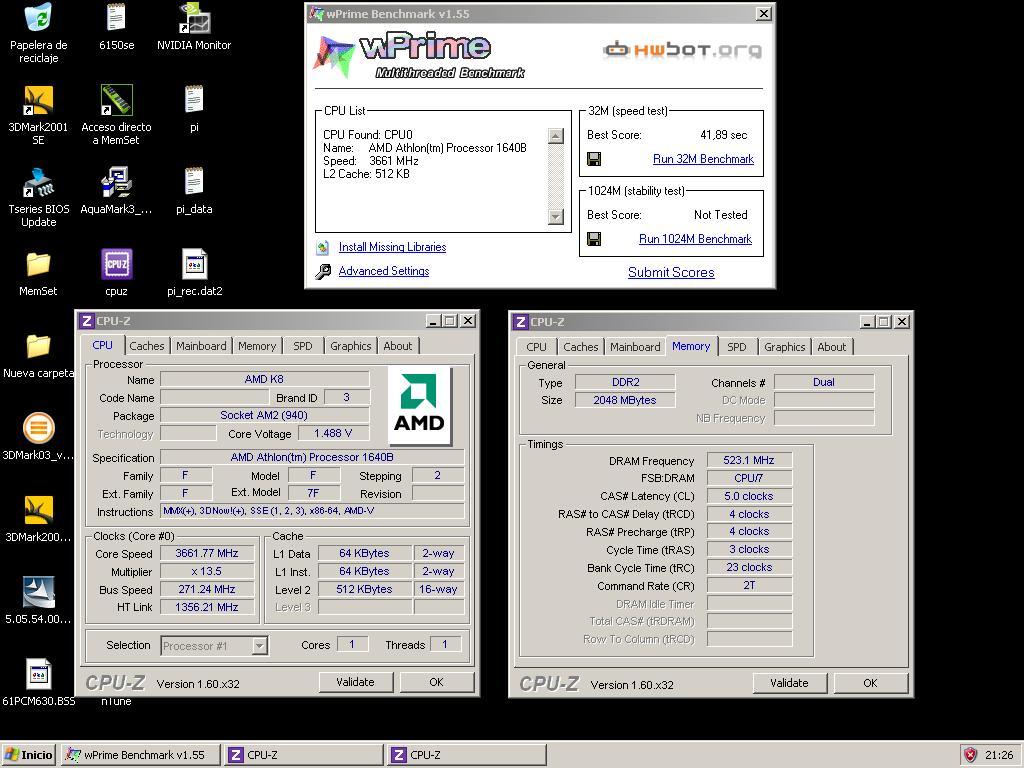Open the Papelera de reciclaje desktop icon
1024x768 pixels.
[39, 18]
